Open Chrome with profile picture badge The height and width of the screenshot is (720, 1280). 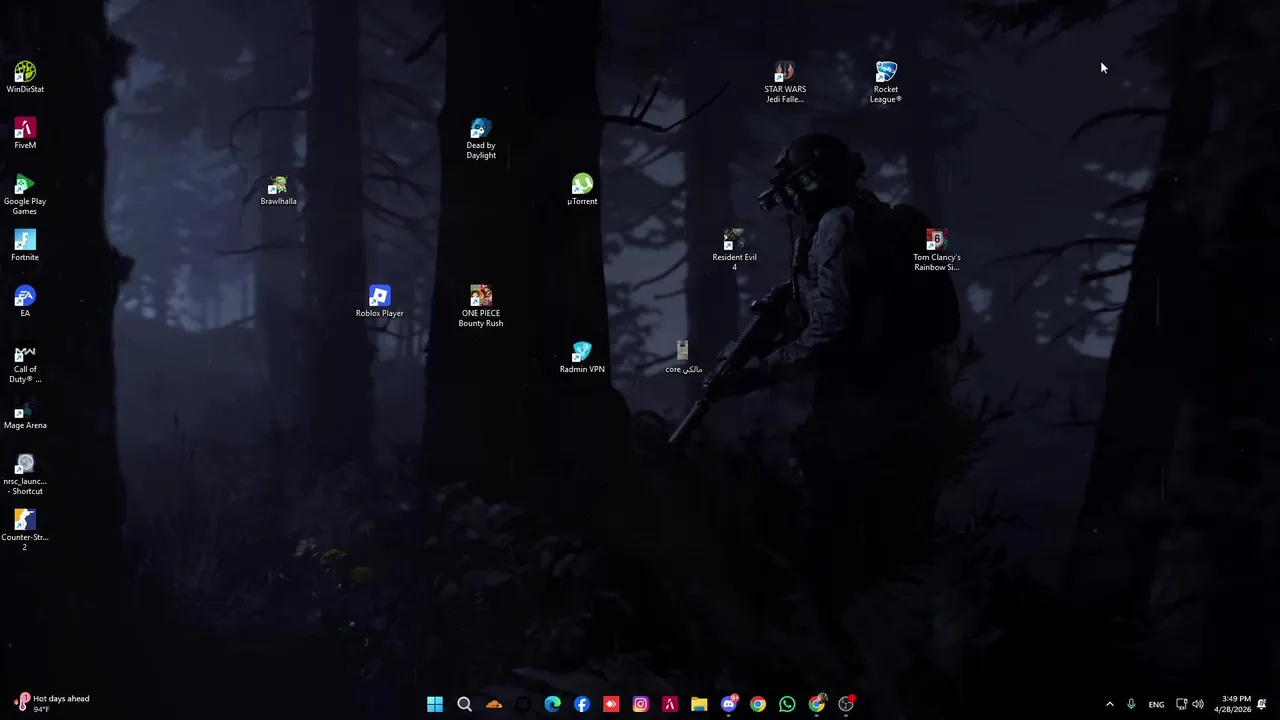[817, 704]
